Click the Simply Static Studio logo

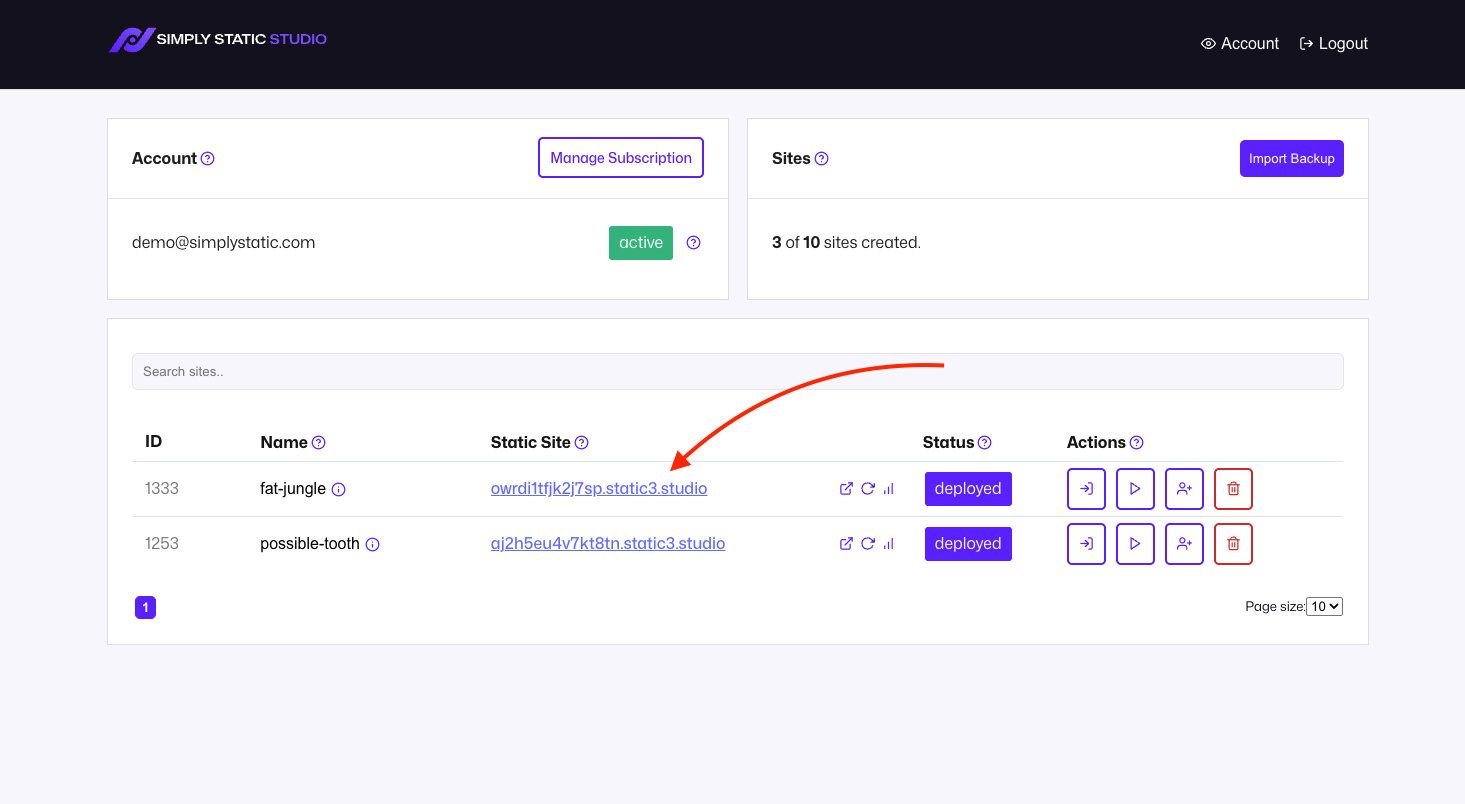(218, 40)
